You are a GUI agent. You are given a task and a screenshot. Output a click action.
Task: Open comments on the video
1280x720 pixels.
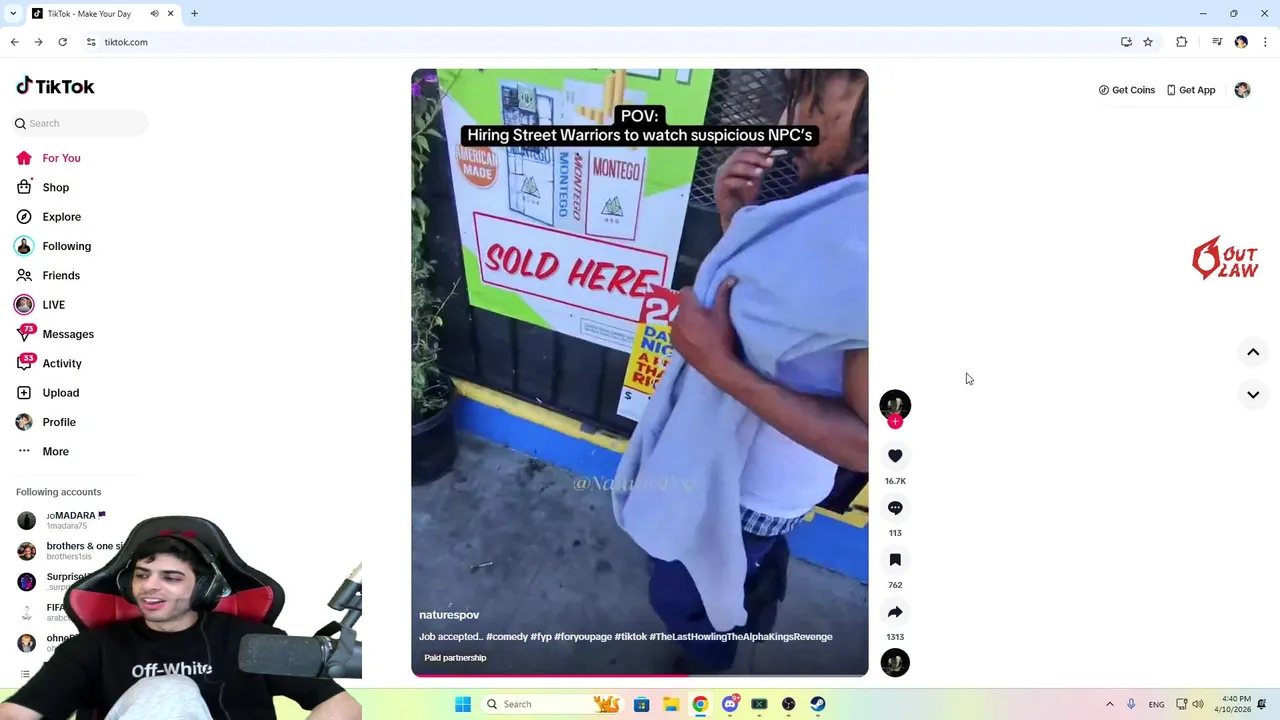coord(895,508)
